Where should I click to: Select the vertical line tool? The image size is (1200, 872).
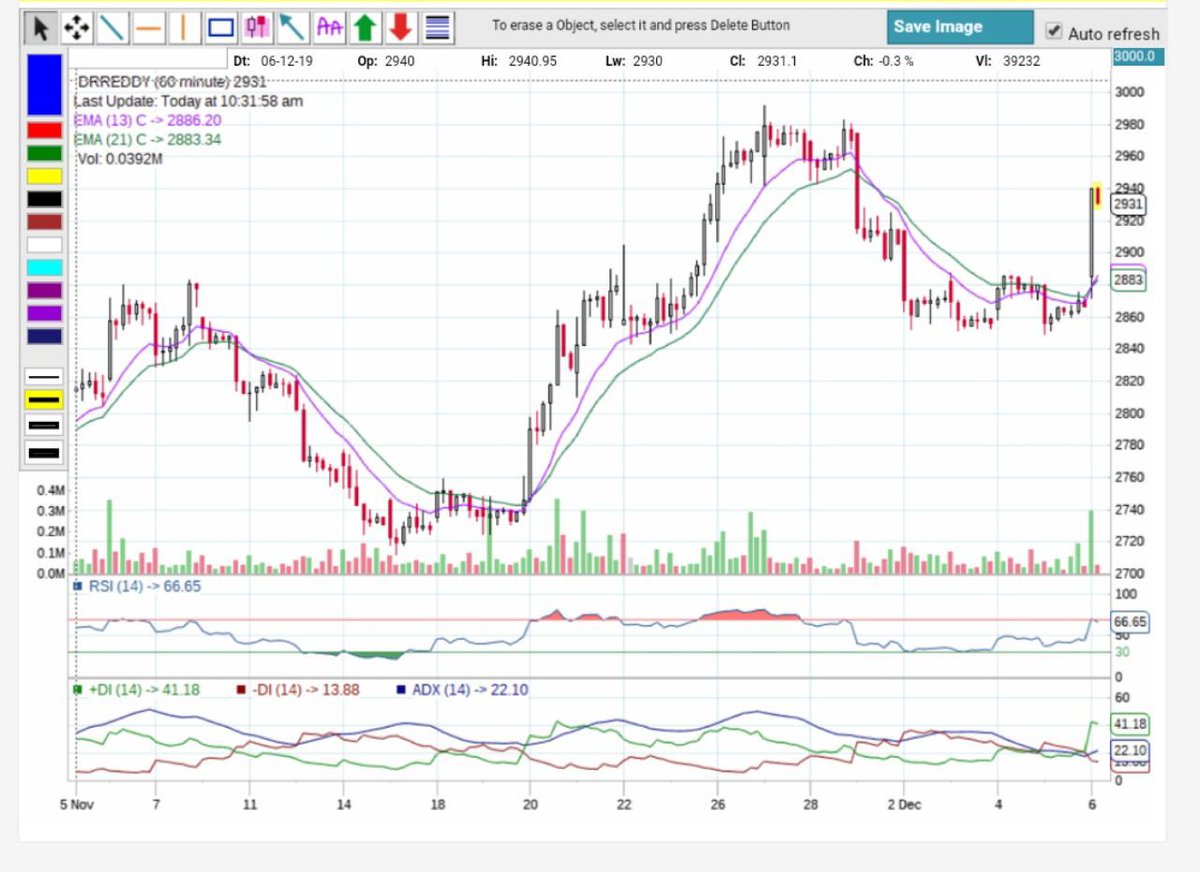pos(184,28)
